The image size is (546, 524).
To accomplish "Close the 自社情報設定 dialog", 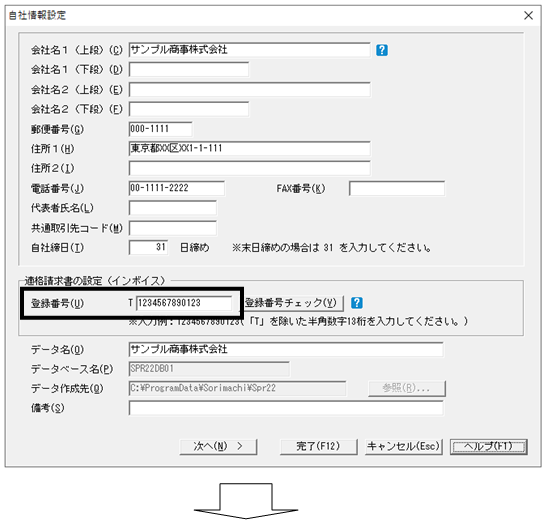I will [528, 15].
